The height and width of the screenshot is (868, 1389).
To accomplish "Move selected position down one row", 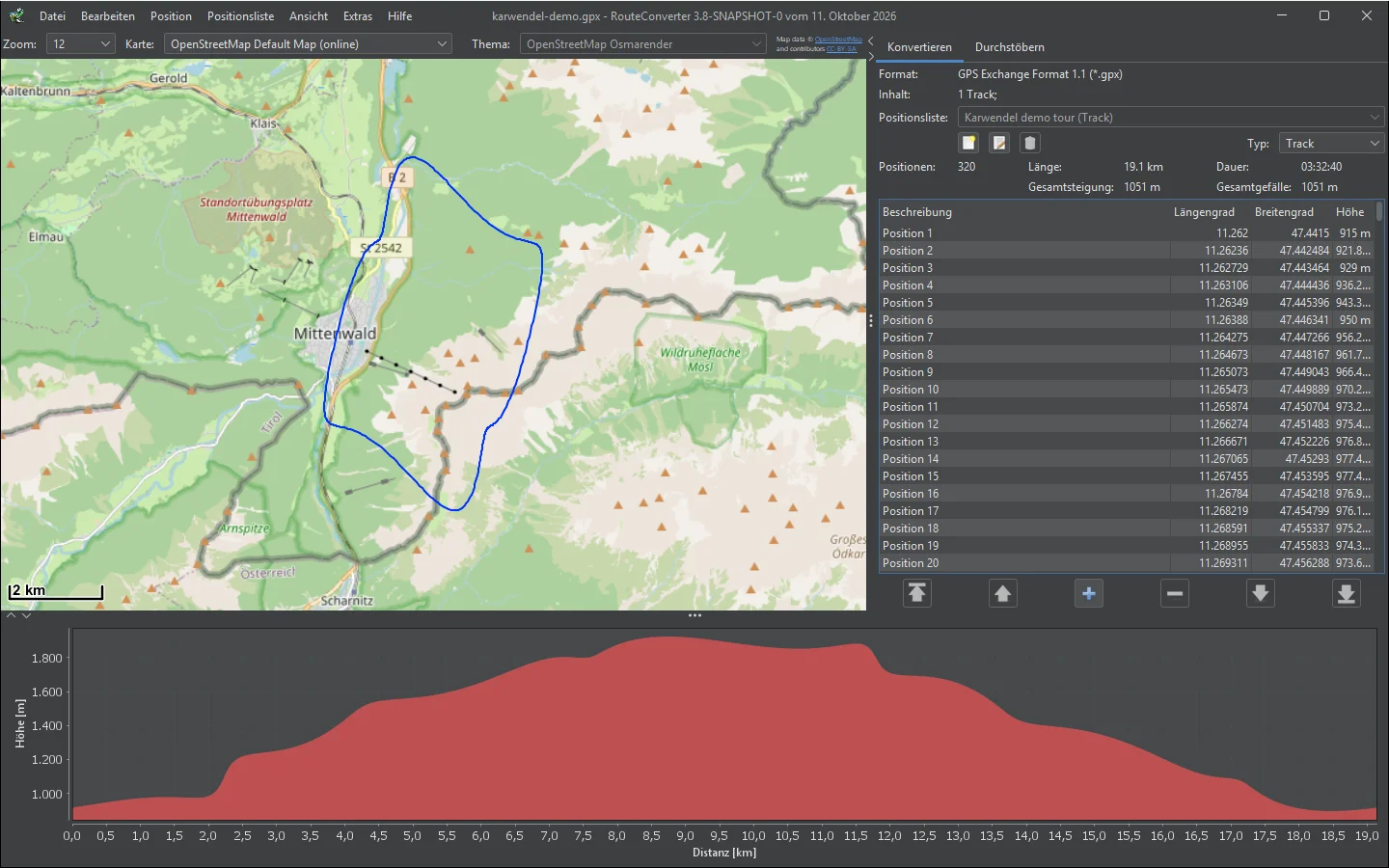I will [1261, 593].
